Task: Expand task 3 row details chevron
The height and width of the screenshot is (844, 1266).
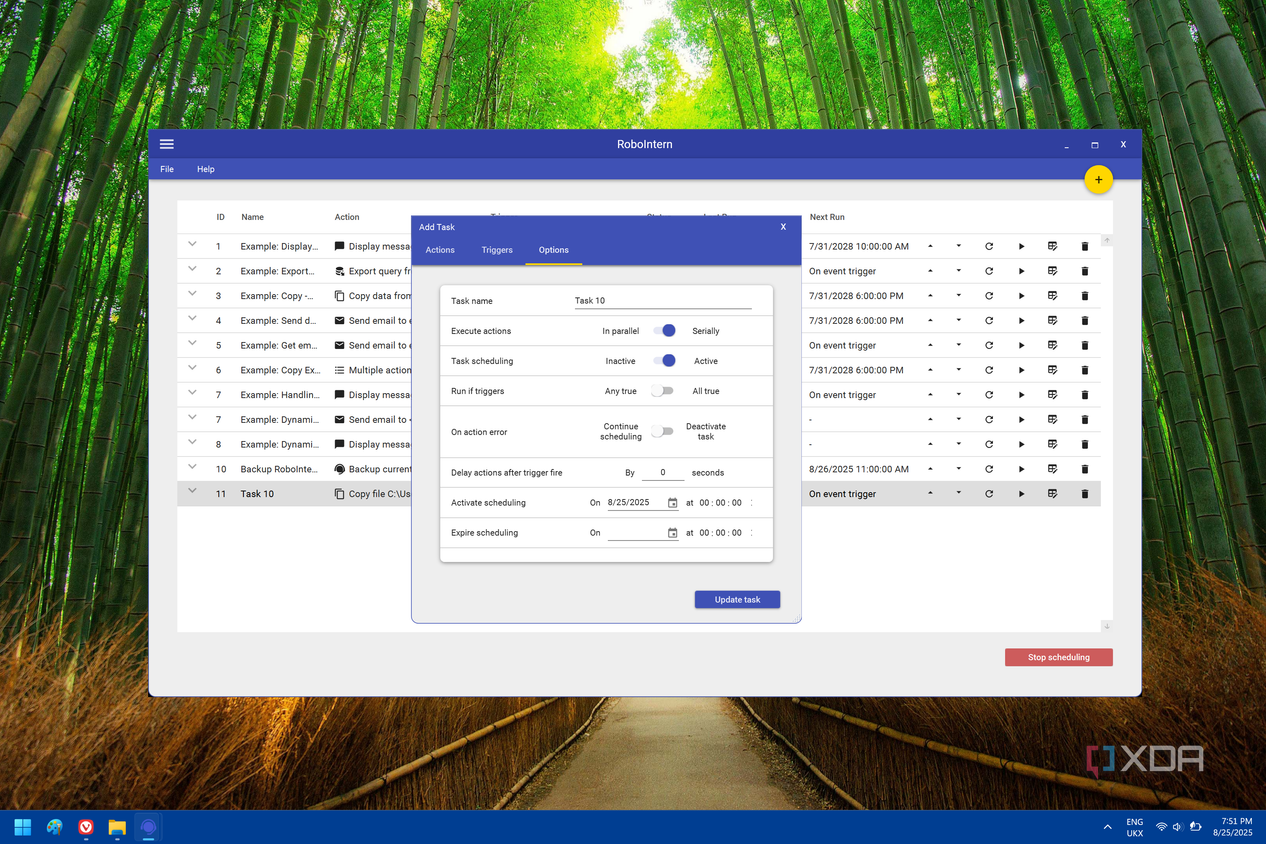Action: pos(192,293)
